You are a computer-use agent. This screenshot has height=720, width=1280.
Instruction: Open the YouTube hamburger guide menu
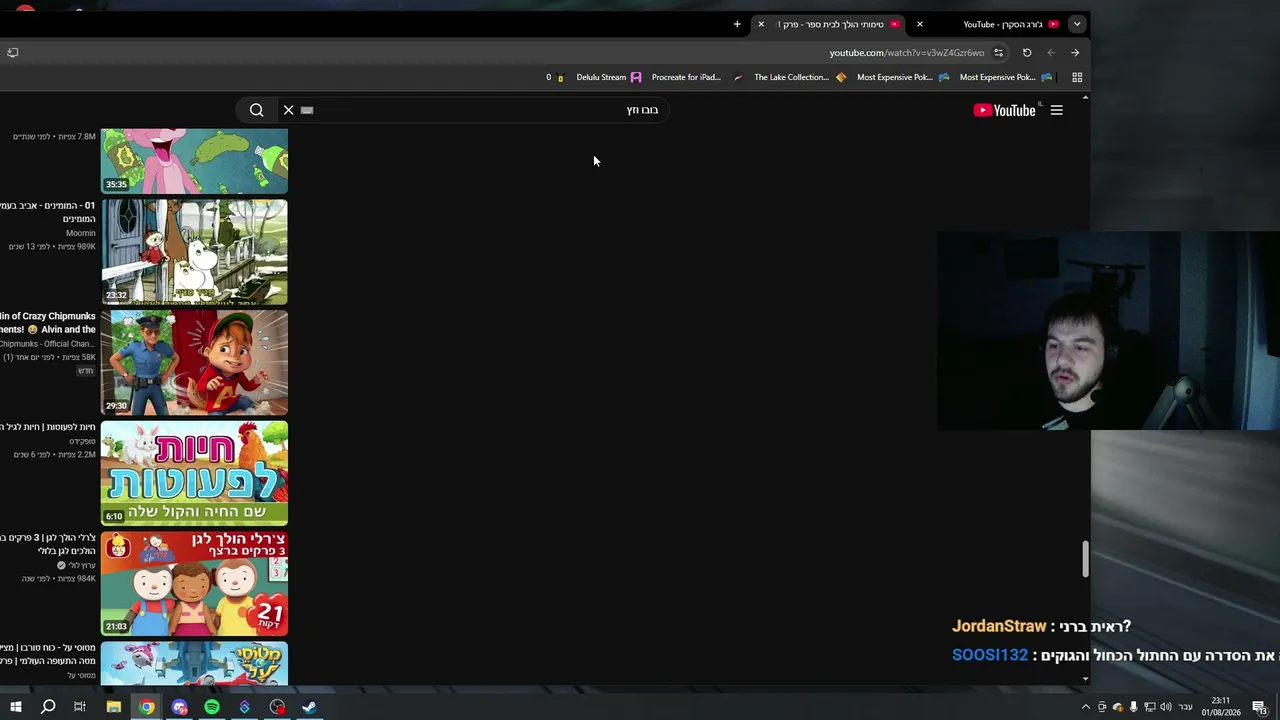[x=1056, y=110]
